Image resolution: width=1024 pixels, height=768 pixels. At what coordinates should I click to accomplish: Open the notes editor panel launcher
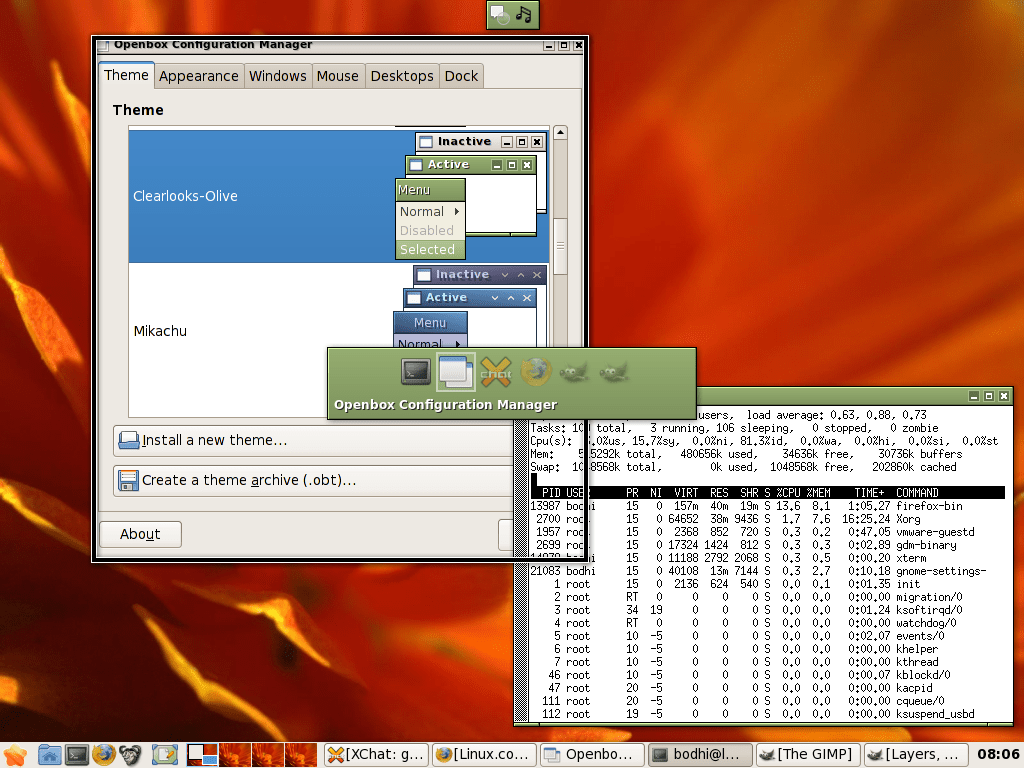tap(165, 755)
